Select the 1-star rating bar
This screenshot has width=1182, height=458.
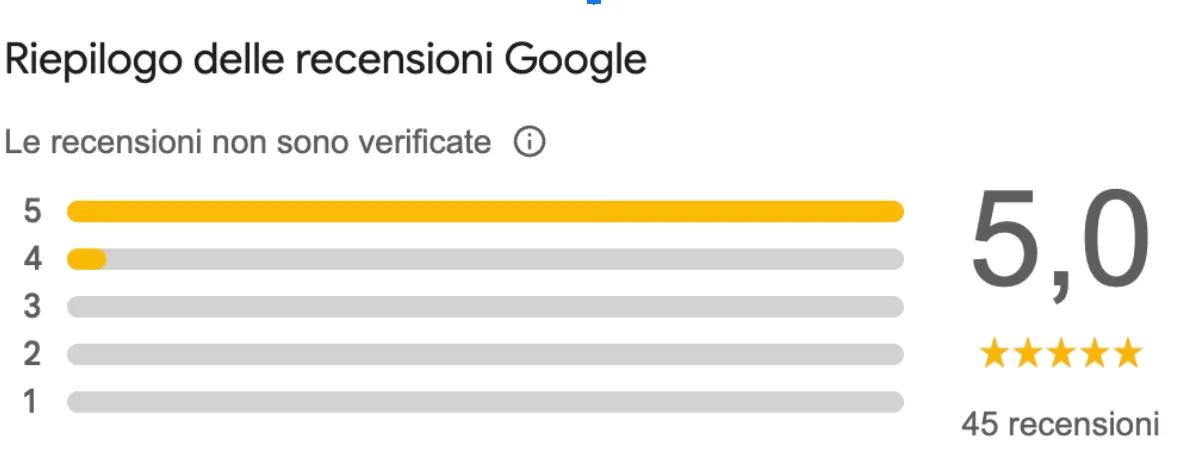tap(485, 402)
